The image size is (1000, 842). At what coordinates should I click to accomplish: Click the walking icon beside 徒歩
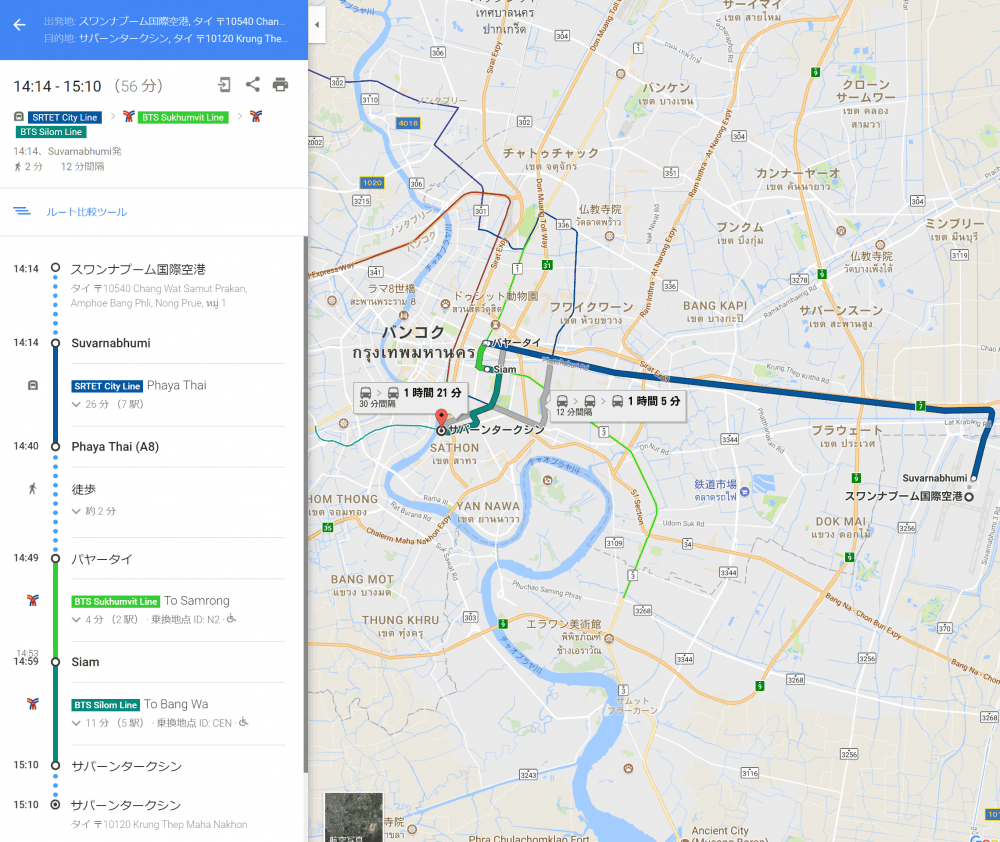click(33, 489)
